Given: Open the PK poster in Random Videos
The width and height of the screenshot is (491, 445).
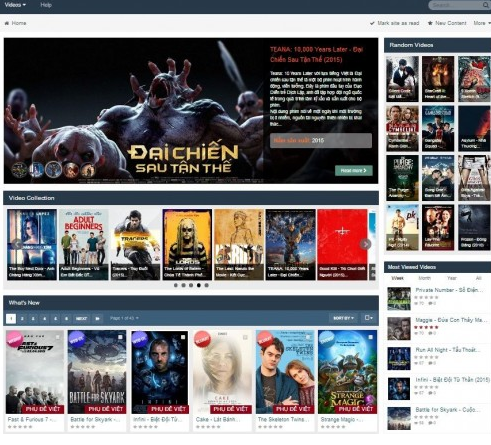Looking at the screenshot, I should [402, 227].
